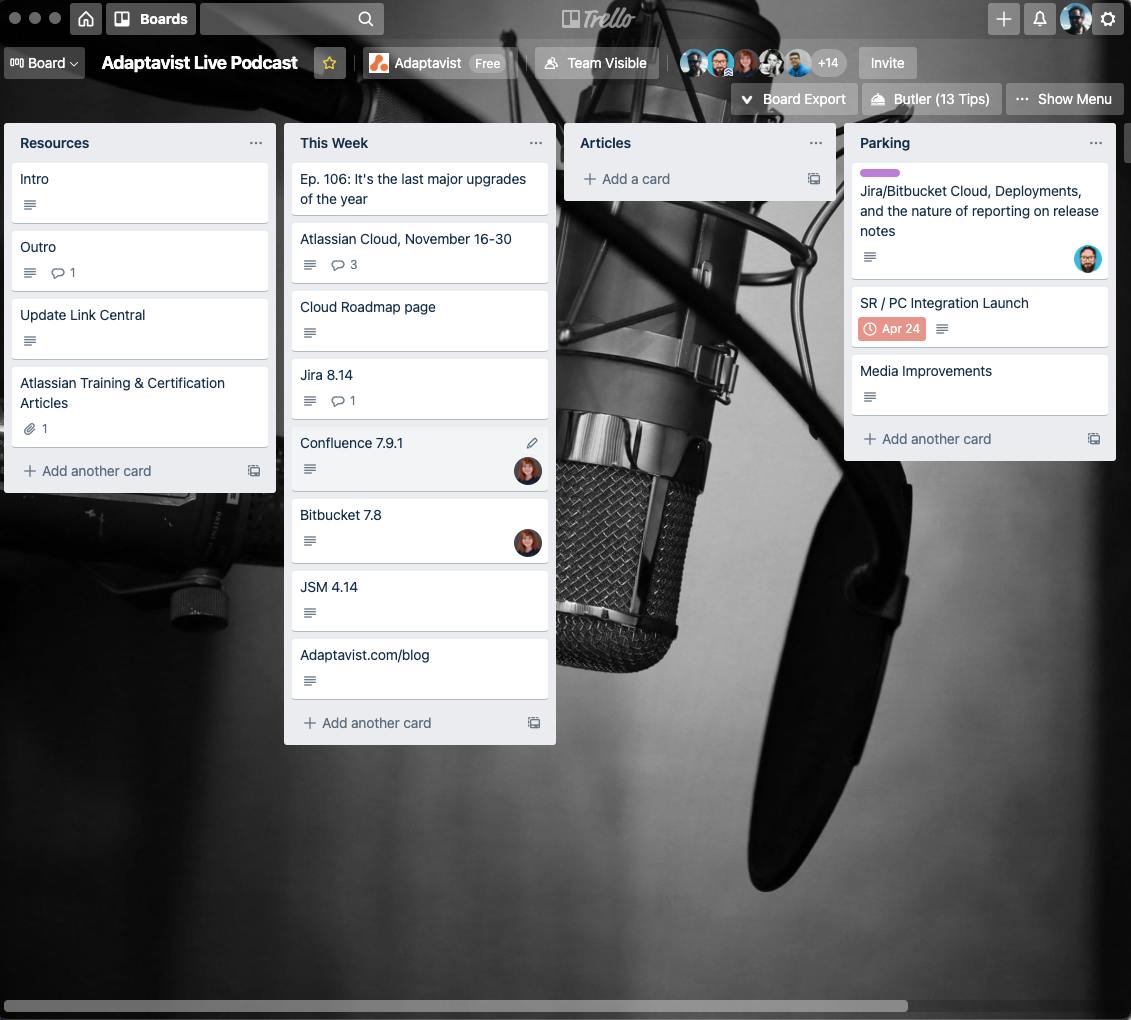Click description icon on Bitbucket 7.8 card
This screenshot has height=1020, width=1131.
(x=310, y=540)
